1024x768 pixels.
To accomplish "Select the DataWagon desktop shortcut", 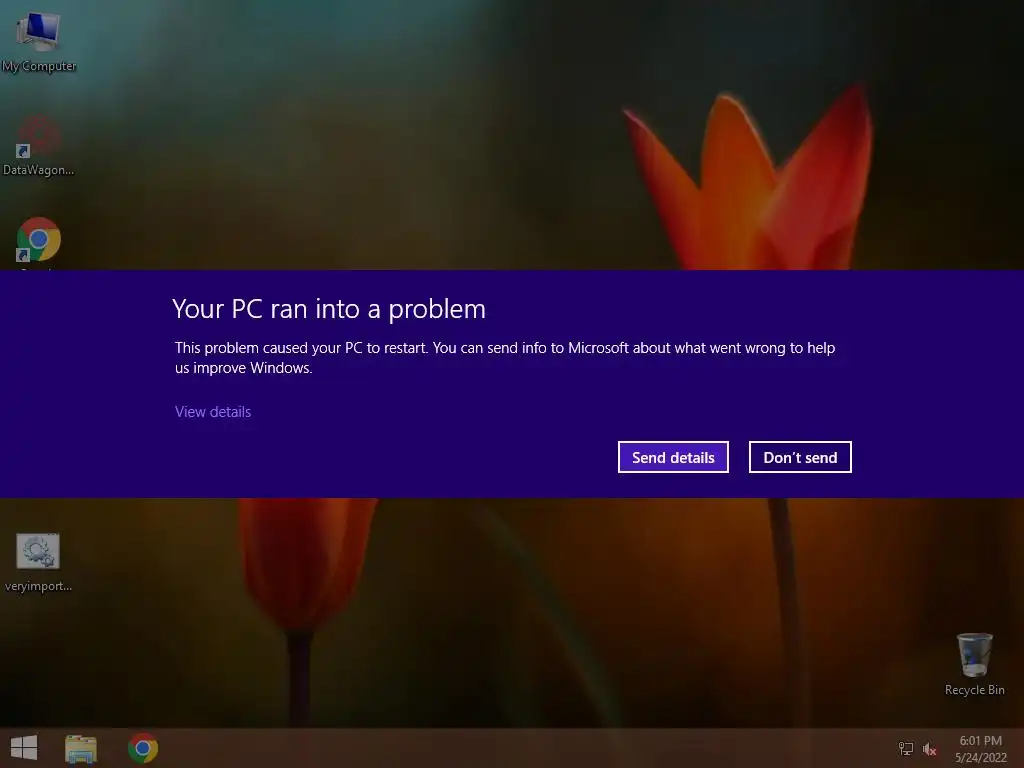I will coord(39,147).
